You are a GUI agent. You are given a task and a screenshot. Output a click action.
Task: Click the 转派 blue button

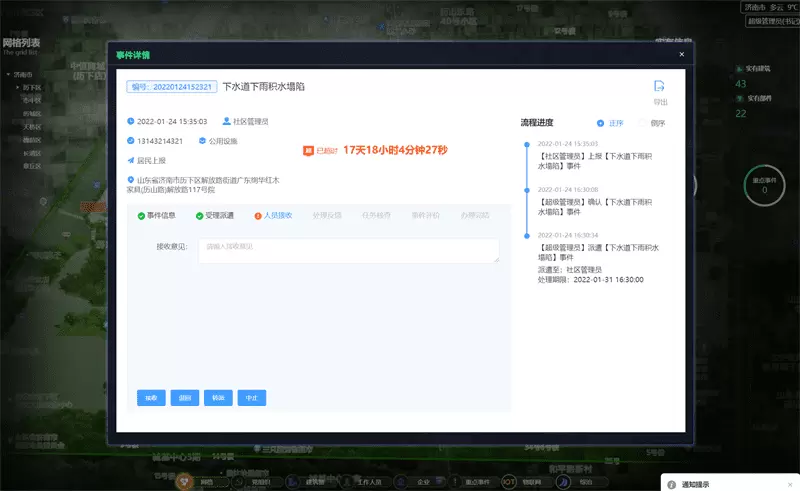[218, 398]
